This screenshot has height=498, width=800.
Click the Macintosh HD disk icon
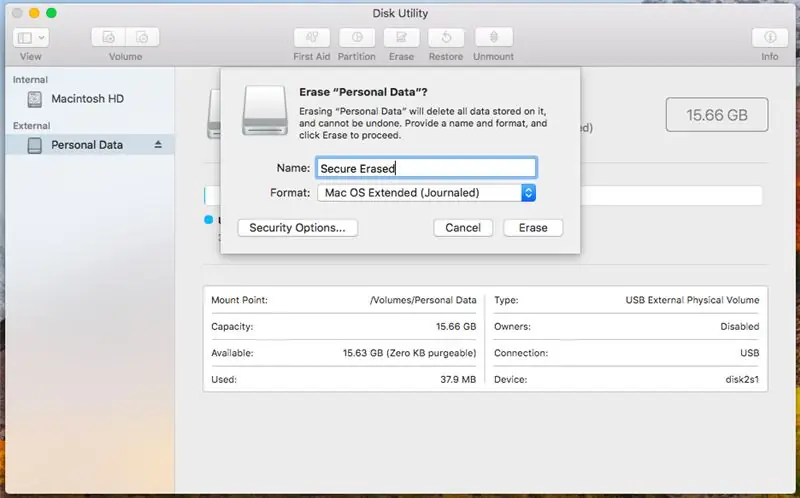pos(35,99)
